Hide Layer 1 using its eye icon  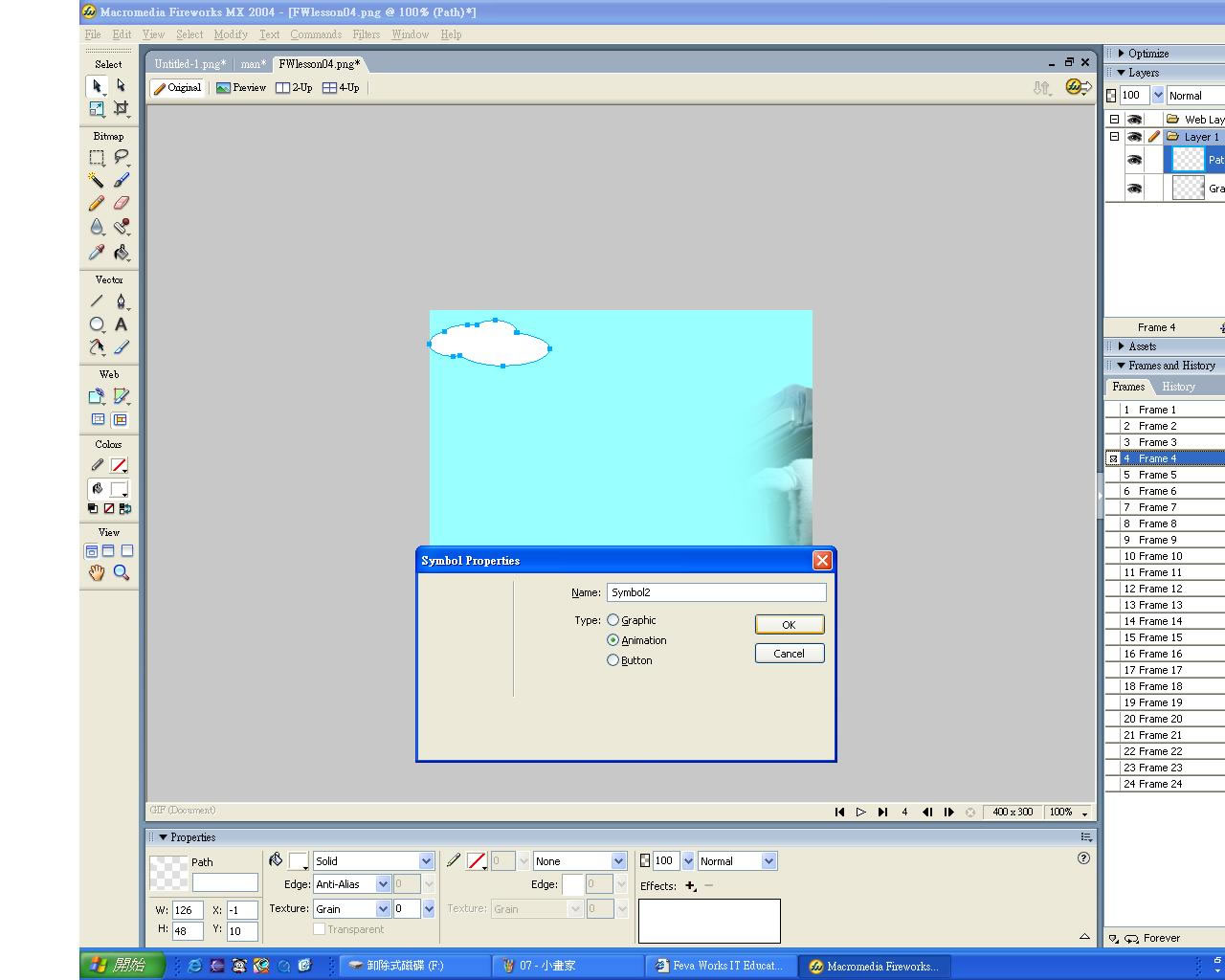[1134, 137]
